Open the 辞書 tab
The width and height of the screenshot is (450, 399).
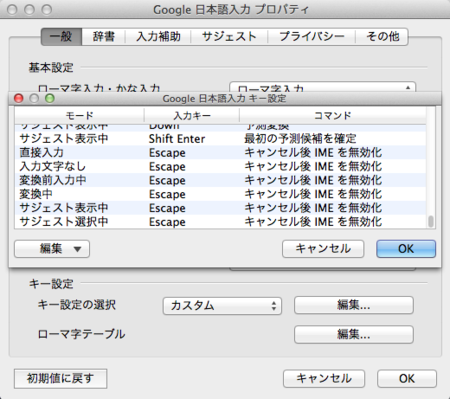click(x=104, y=36)
